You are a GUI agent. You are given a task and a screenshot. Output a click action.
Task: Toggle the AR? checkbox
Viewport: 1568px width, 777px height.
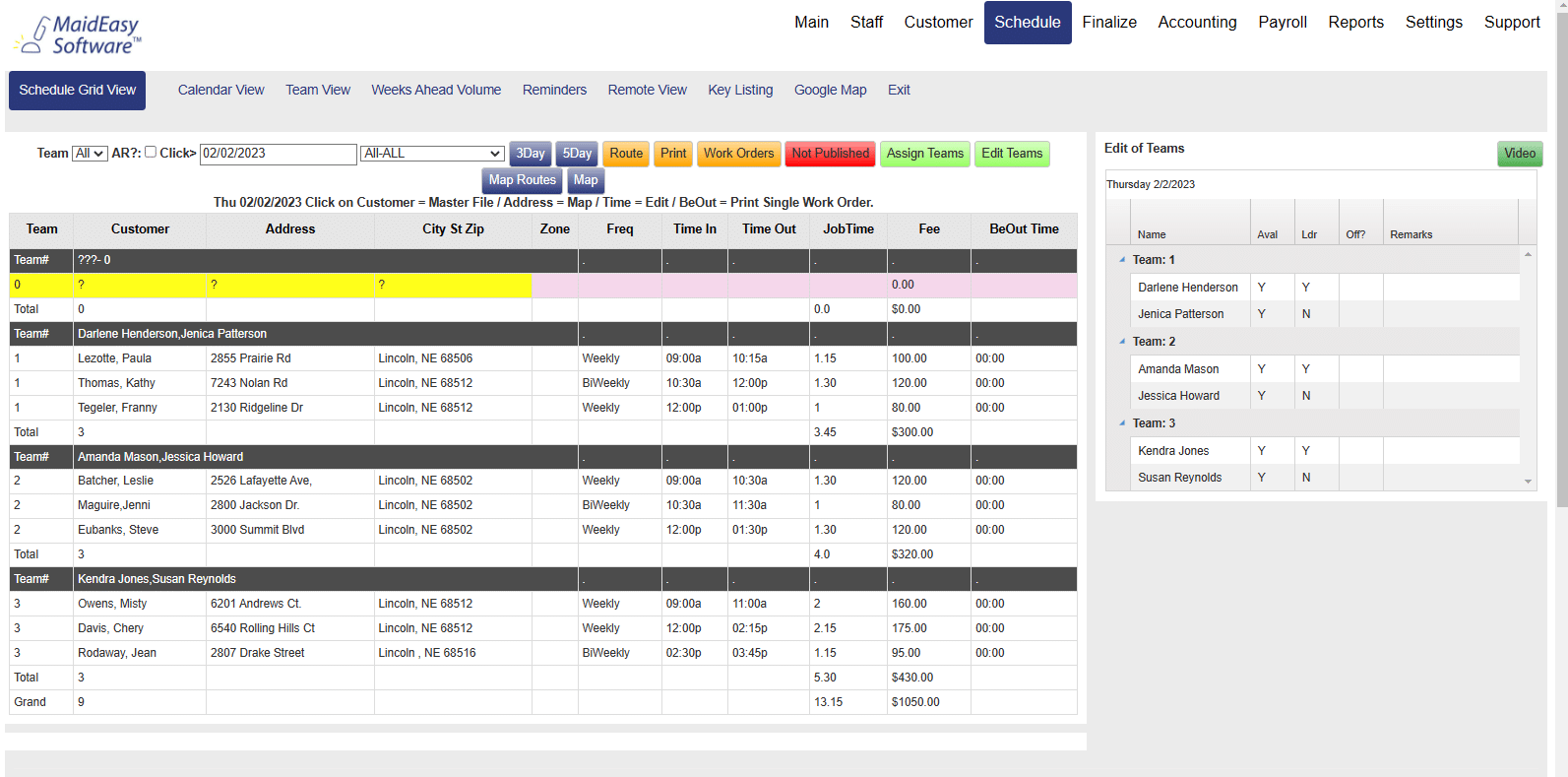pos(151,153)
